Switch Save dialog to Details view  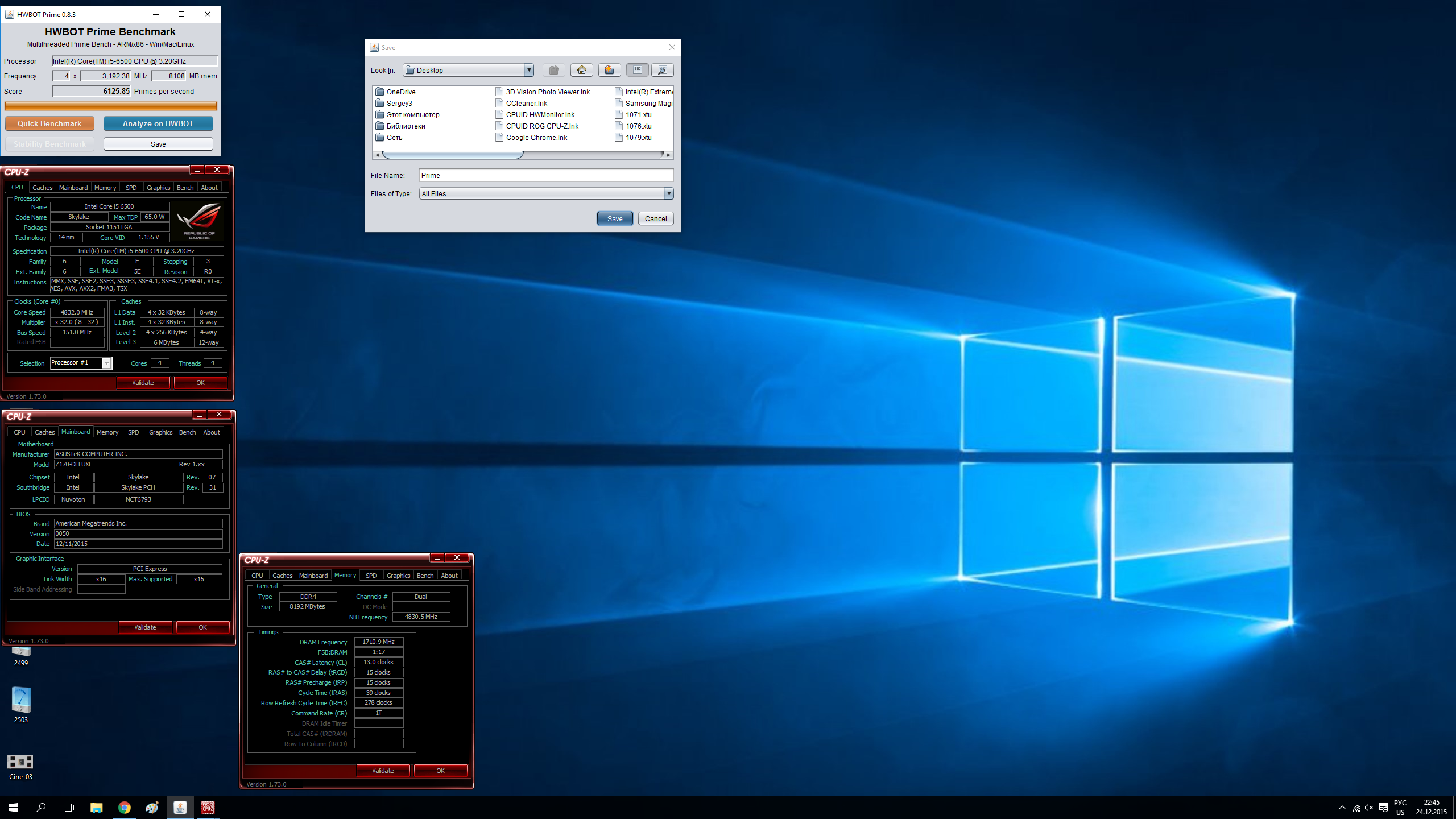tap(662, 70)
